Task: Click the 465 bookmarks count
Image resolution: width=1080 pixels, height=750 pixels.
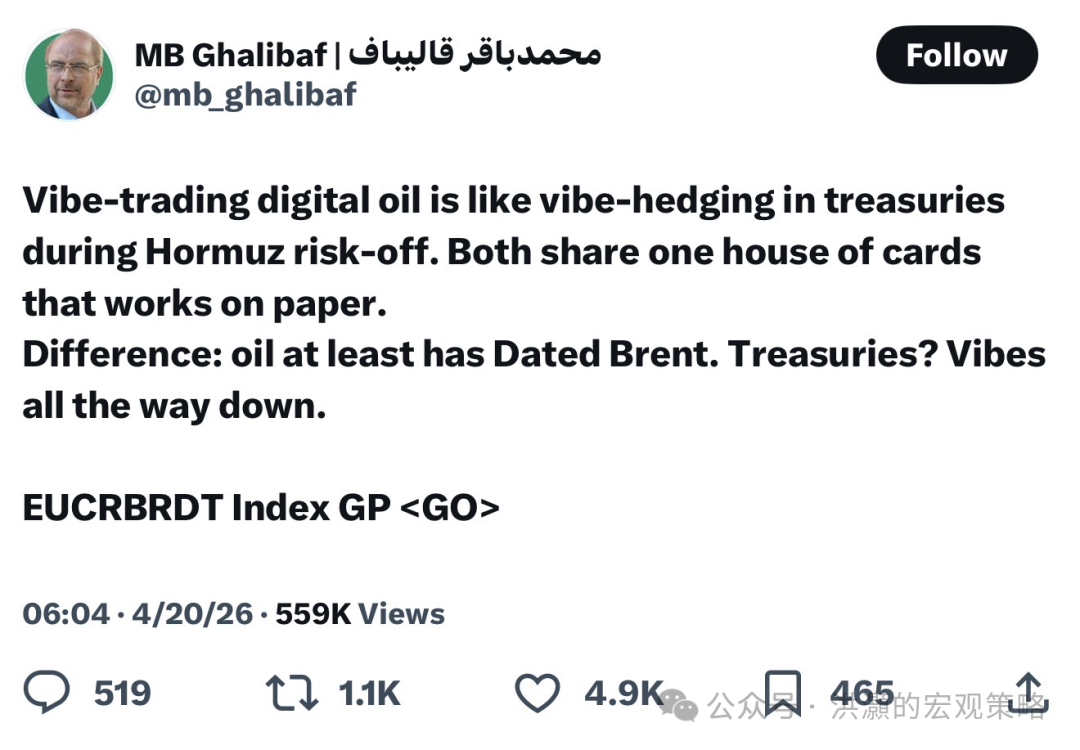Action: coord(862,693)
